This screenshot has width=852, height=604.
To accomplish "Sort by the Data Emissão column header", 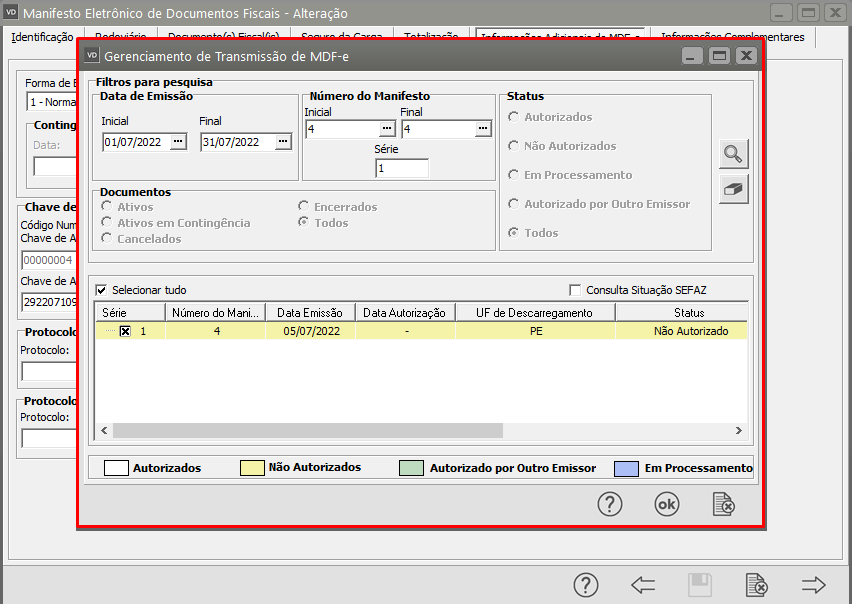I will click(x=310, y=313).
